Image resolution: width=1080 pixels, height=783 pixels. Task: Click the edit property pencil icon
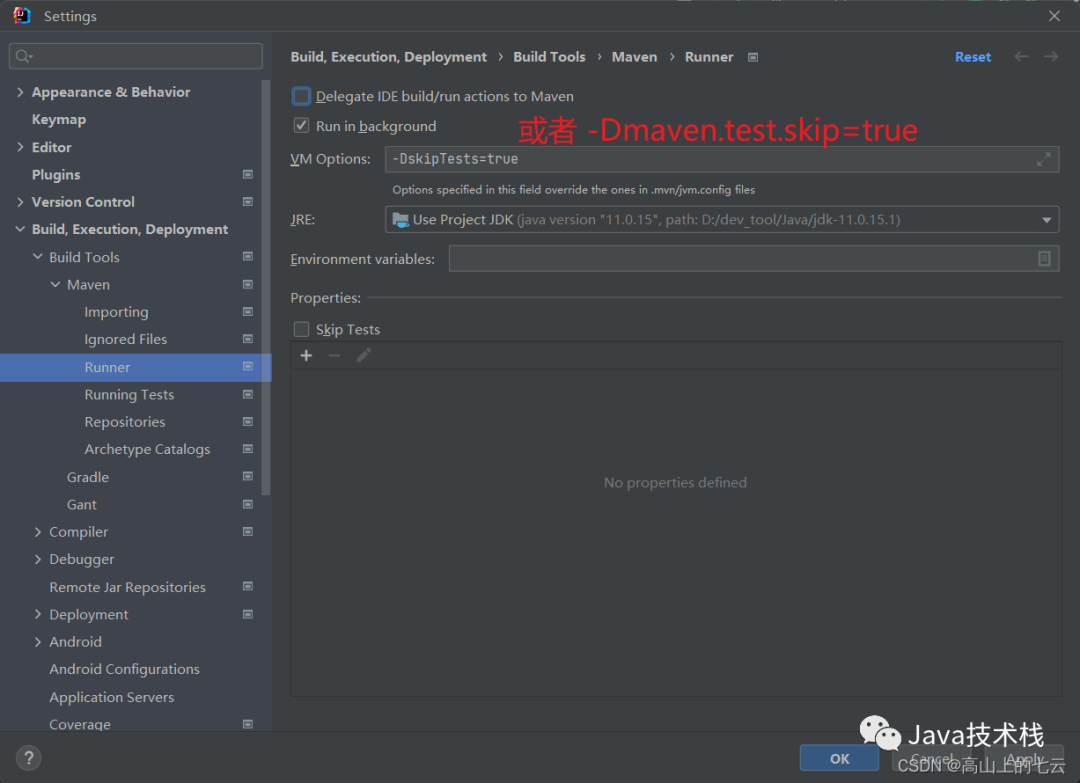point(364,355)
